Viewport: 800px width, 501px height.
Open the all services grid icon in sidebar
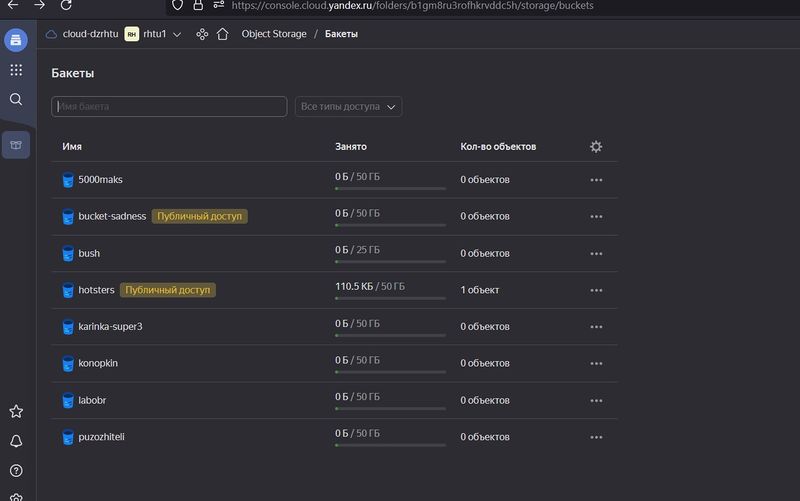click(x=16, y=70)
